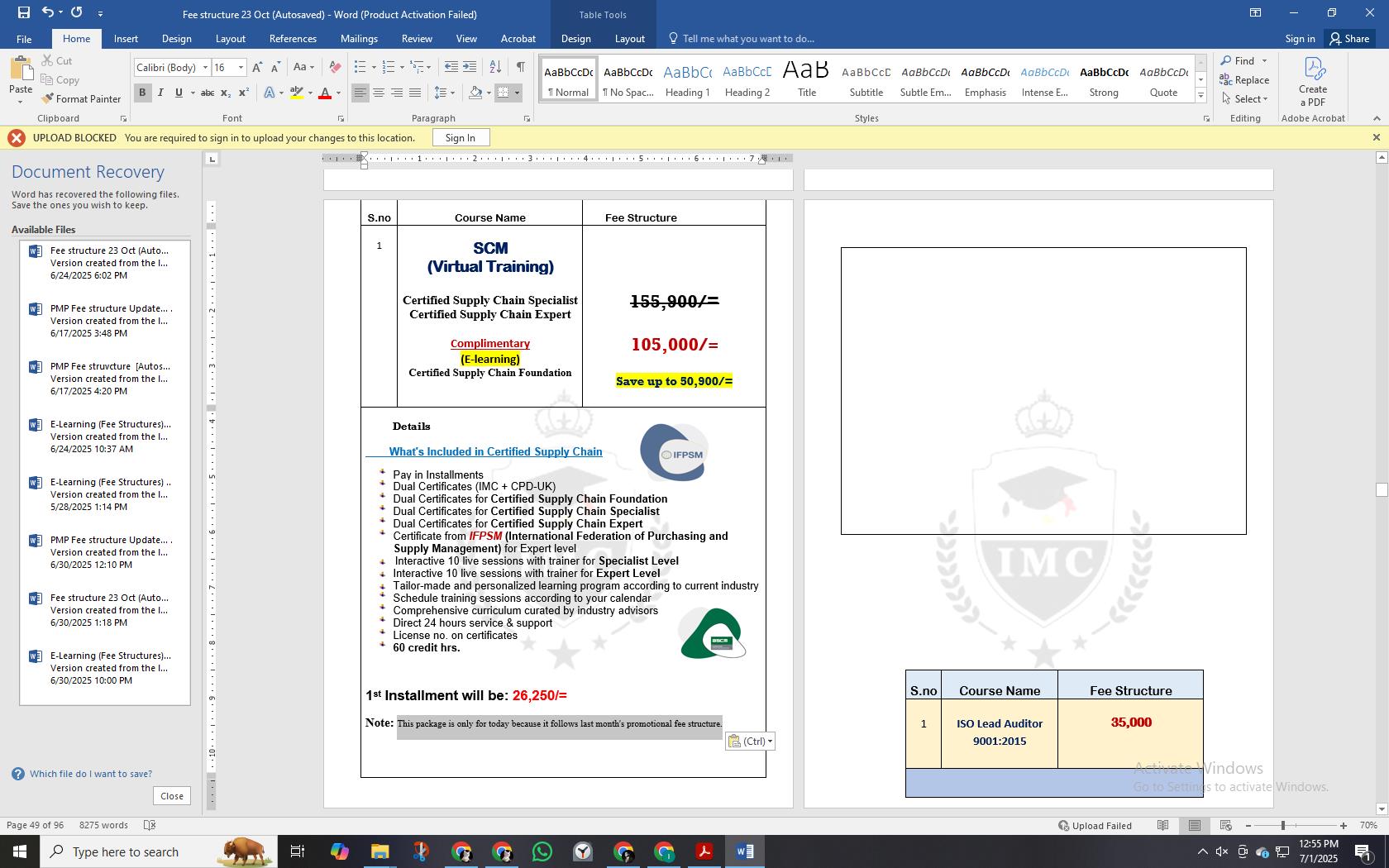Switch to Web Layout view in status bar
Image resolution: width=1389 pixels, height=868 pixels.
click(x=1226, y=825)
